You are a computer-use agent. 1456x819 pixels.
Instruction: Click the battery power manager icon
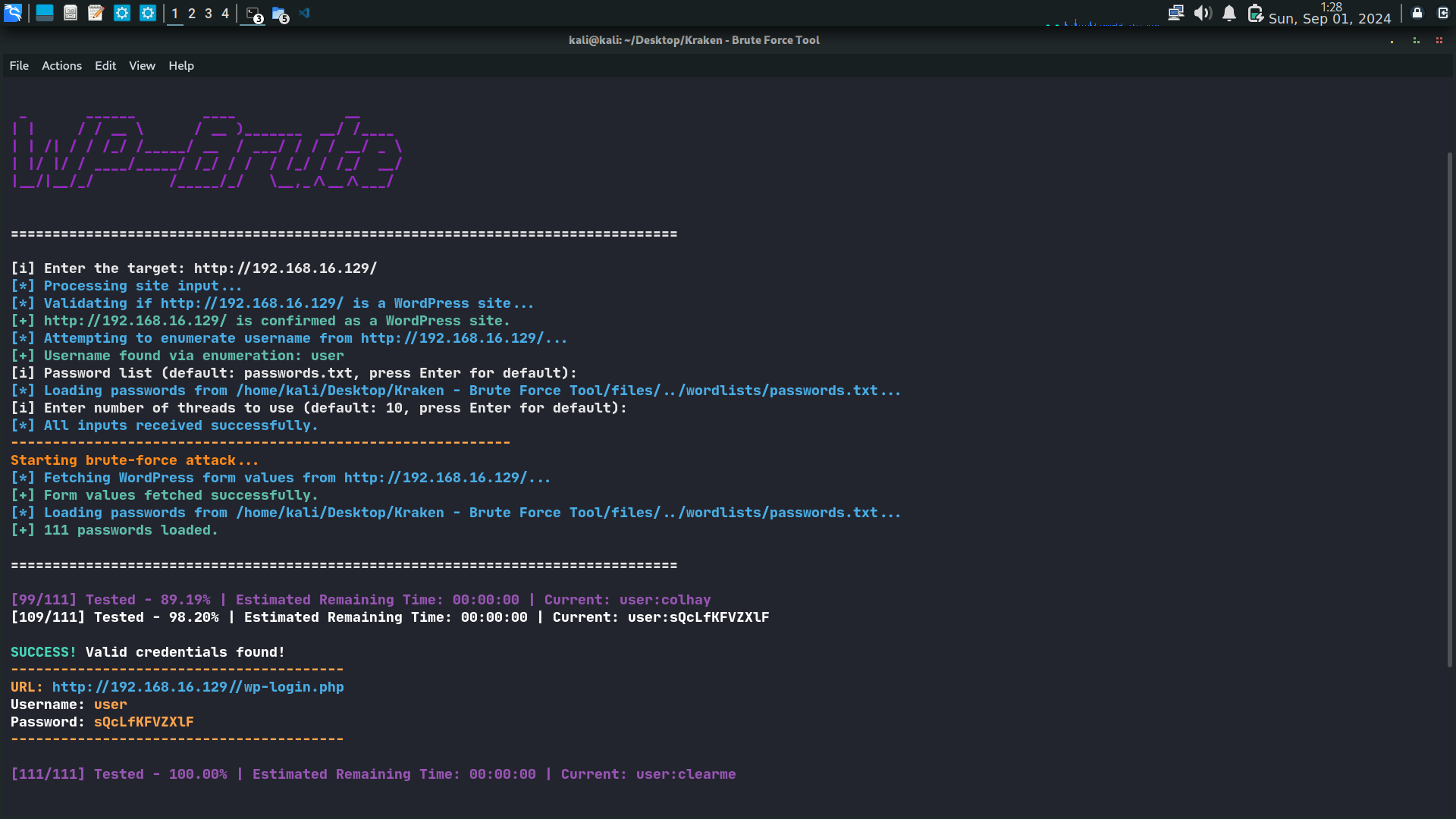(x=1255, y=13)
